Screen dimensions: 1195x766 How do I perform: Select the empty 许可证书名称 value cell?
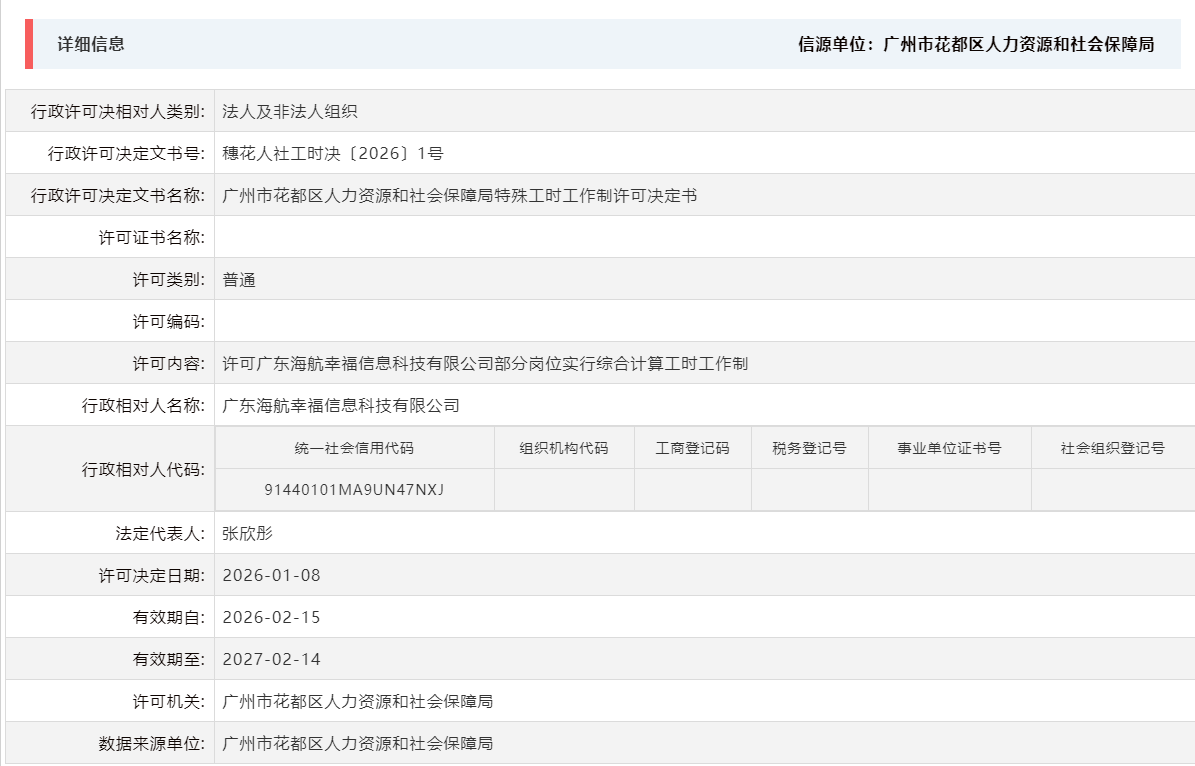[400, 236]
